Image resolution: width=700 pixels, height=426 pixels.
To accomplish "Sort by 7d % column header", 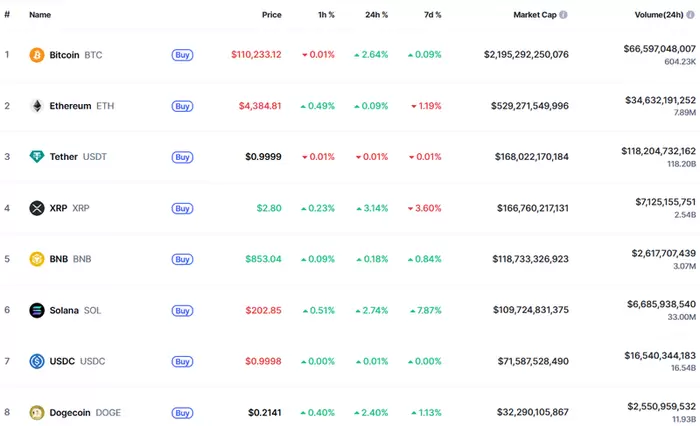I will pos(431,15).
